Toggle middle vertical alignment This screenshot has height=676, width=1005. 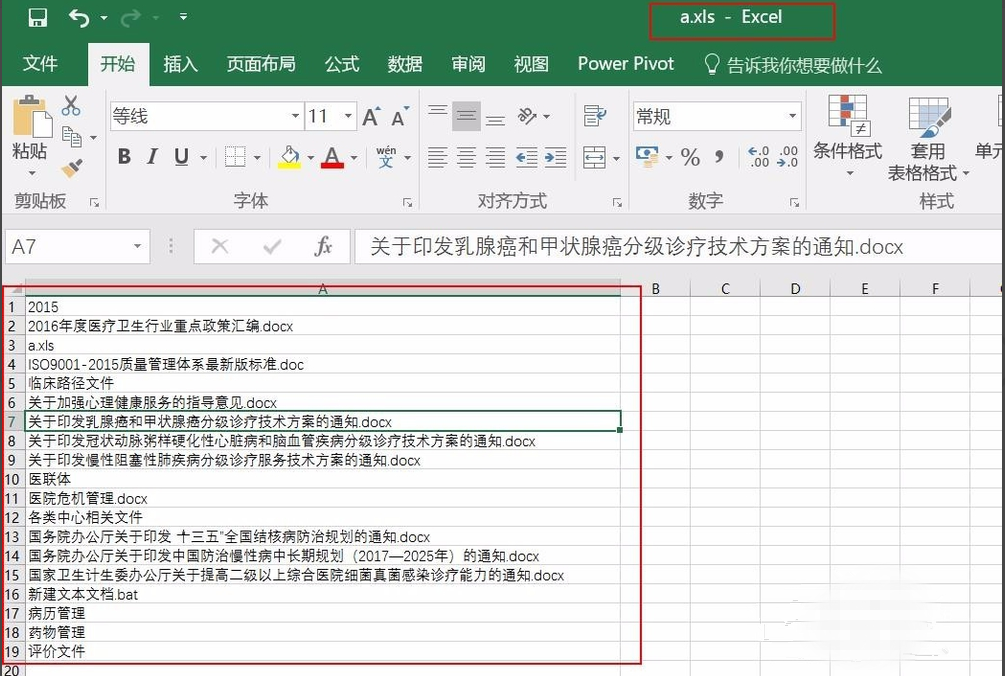coord(466,116)
